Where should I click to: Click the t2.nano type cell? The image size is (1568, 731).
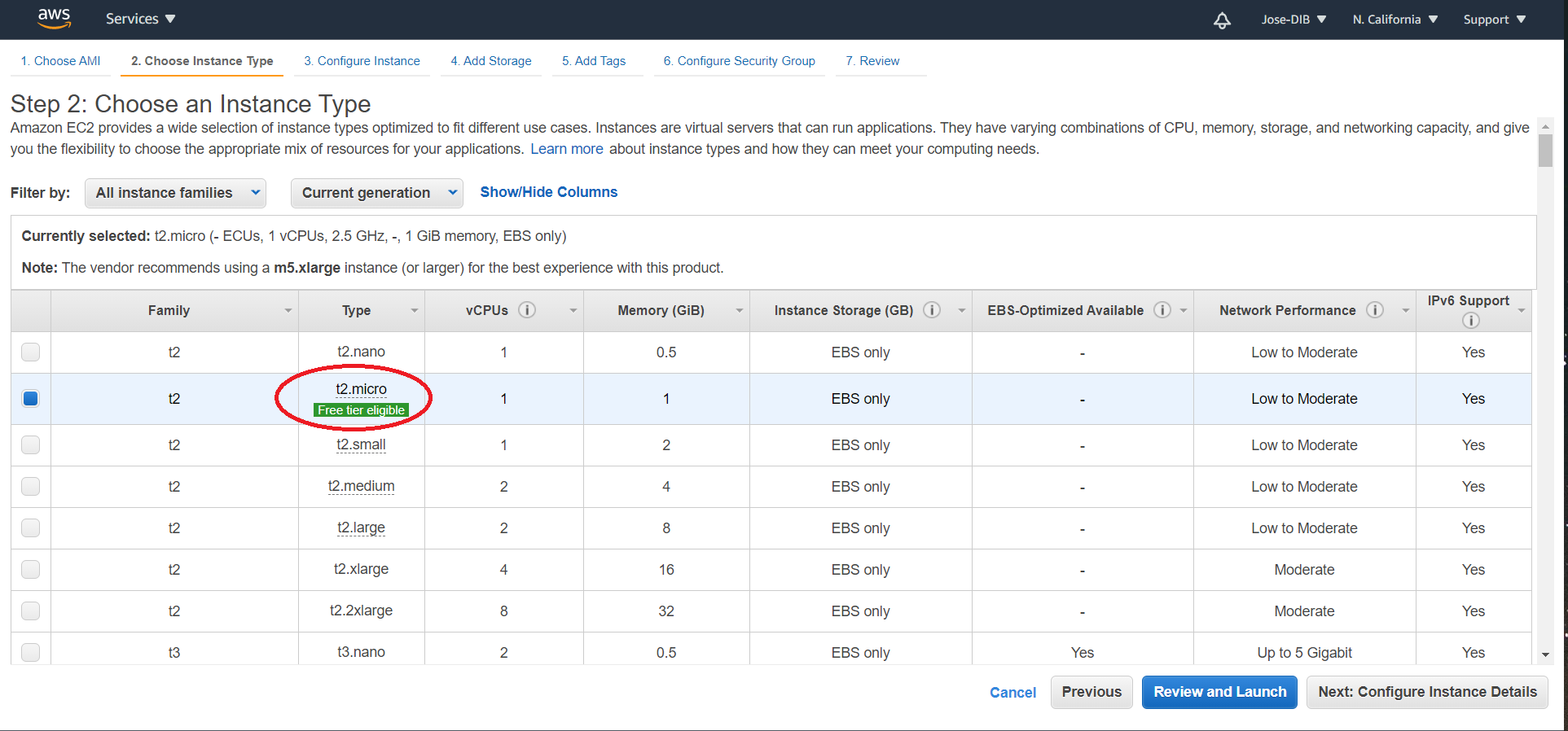click(x=361, y=352)
